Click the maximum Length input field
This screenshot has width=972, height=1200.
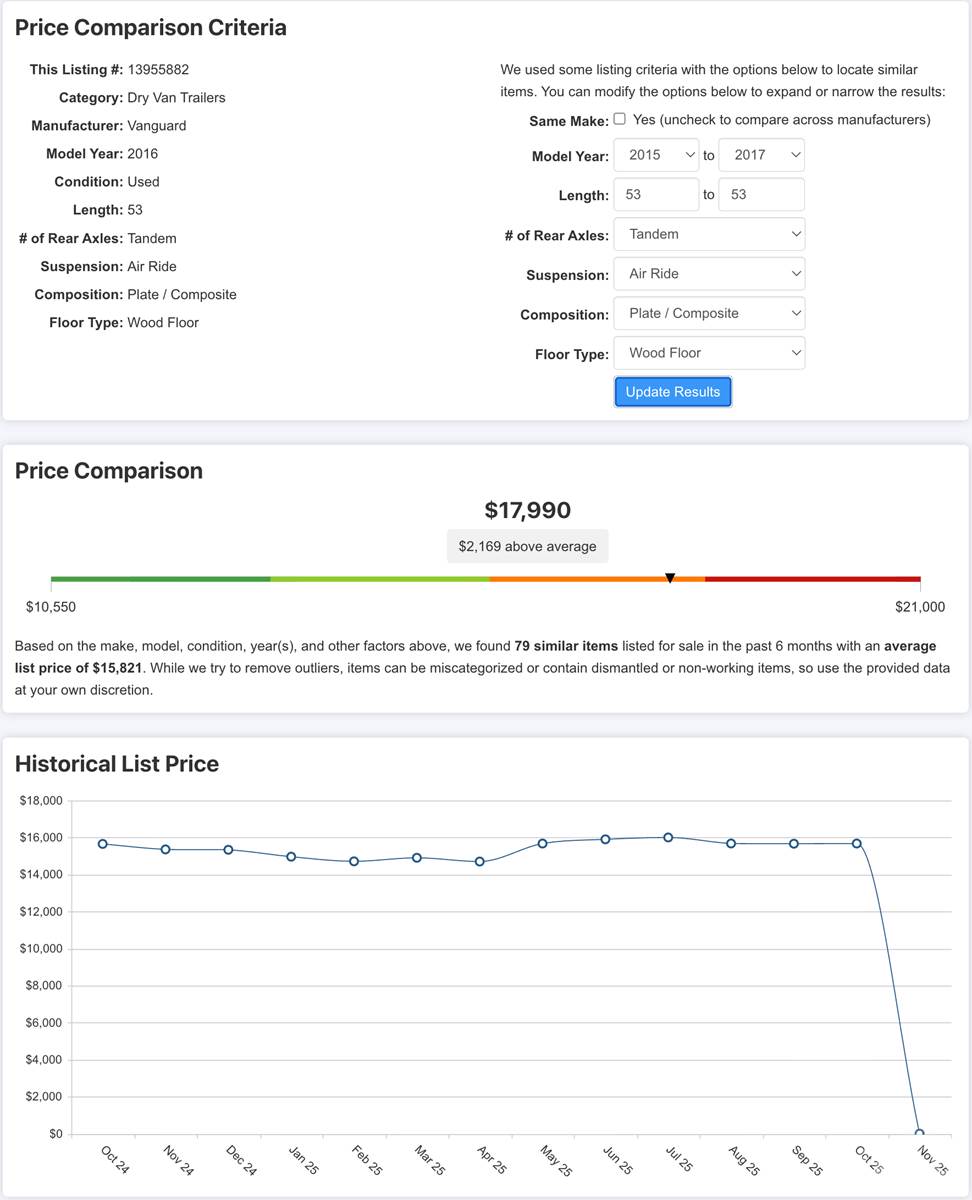[x=761, y=195]
